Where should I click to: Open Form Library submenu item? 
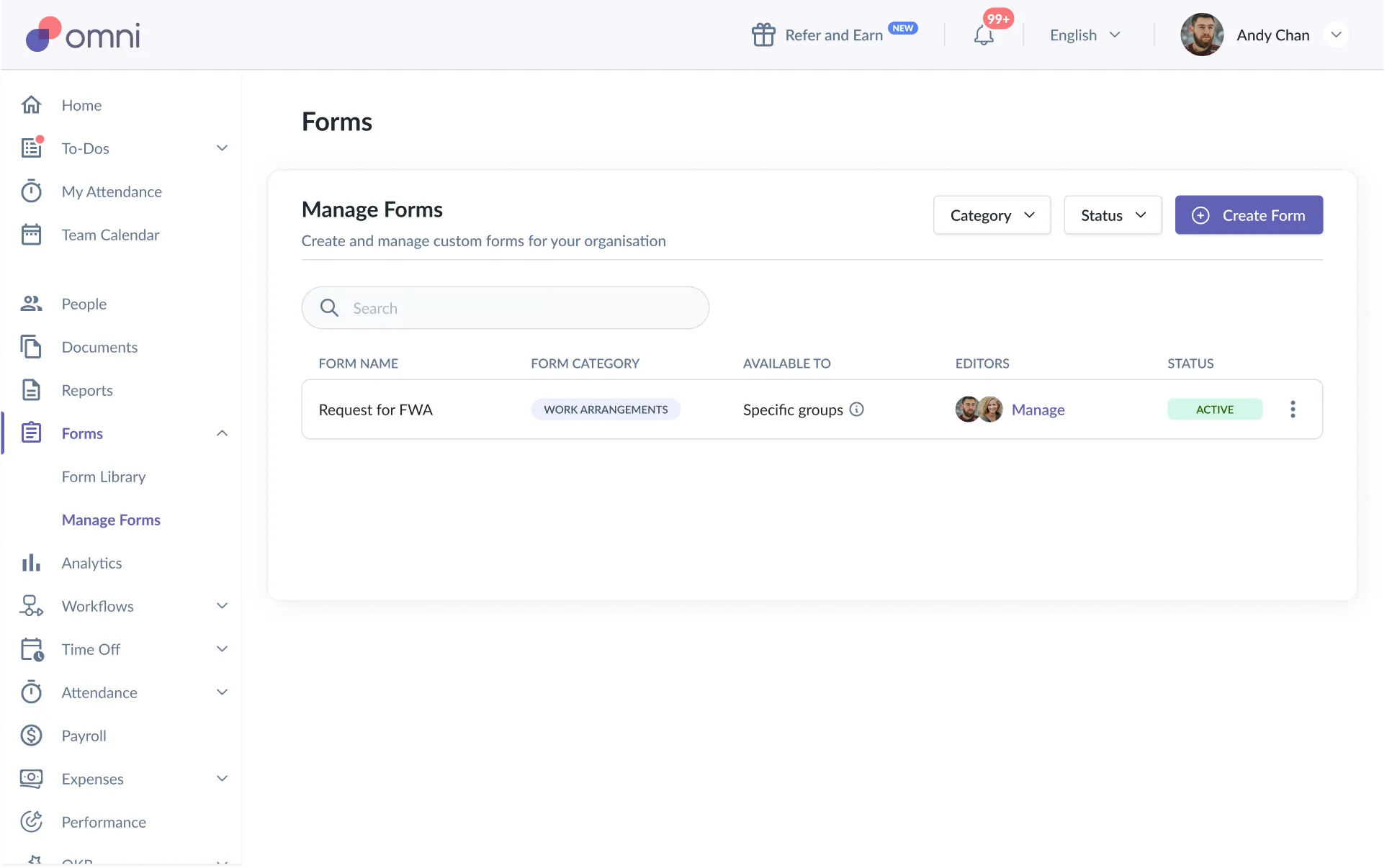pyautogui.click(x=104, y=476)
